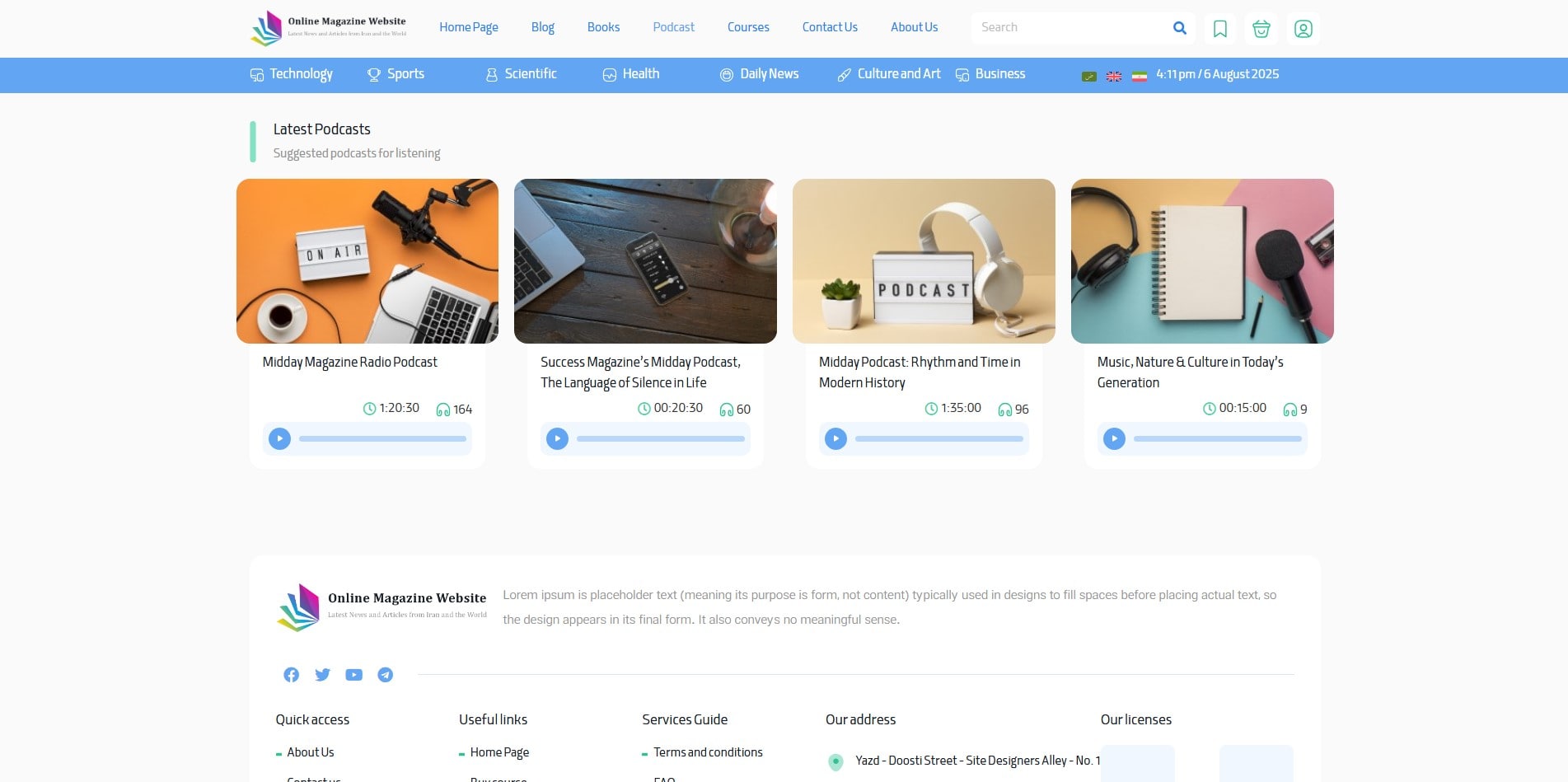
Task: Play Midday Magazine Radio Podcast
Action: click(280, 438)
